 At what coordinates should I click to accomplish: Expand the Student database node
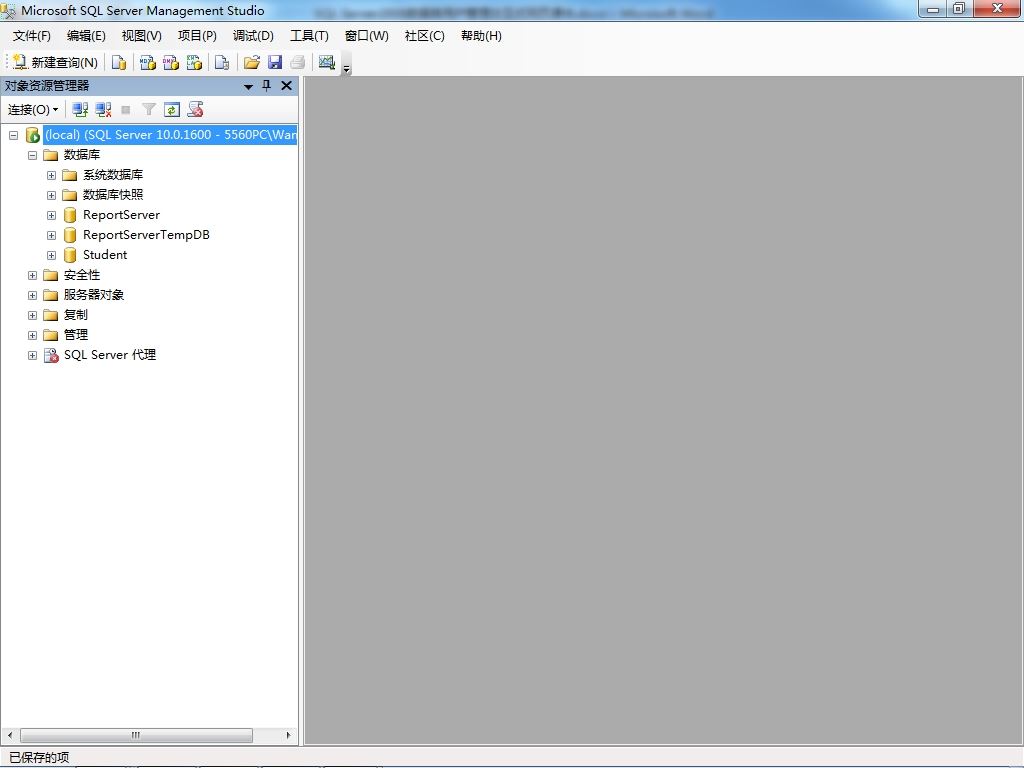[x=51, y=255]
